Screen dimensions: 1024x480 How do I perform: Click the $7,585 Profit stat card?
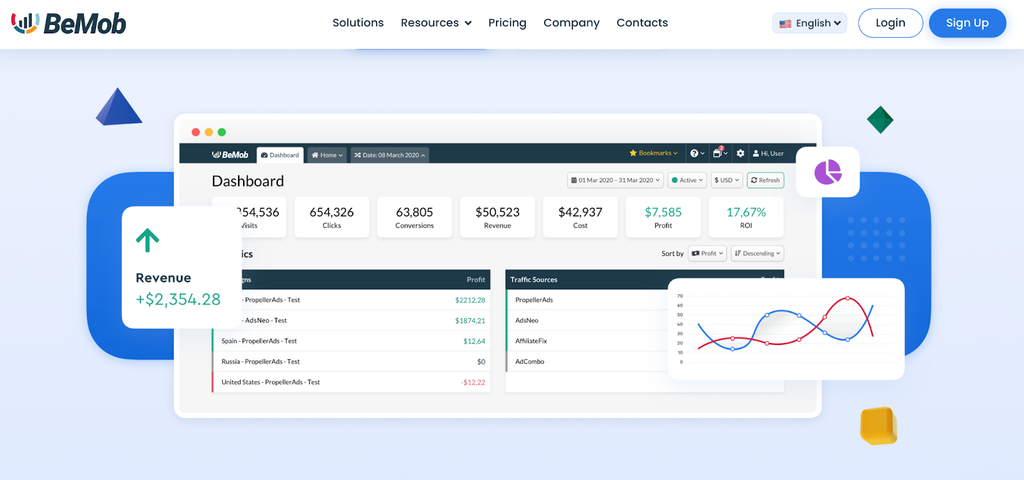tap(664, 217)
